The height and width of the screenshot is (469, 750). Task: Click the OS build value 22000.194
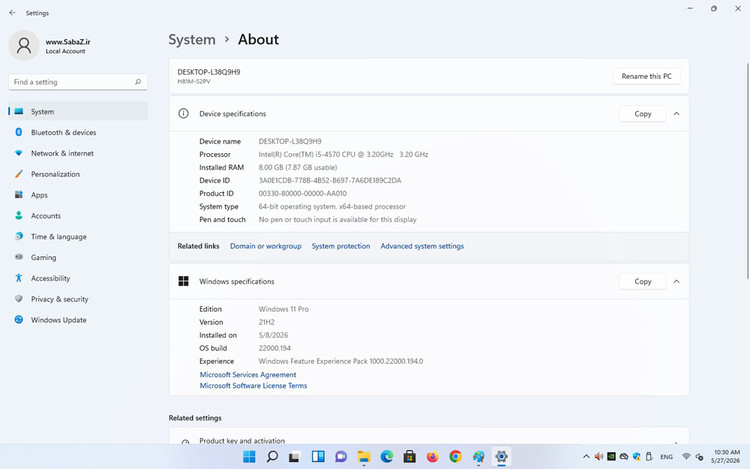tap(275, 349)
